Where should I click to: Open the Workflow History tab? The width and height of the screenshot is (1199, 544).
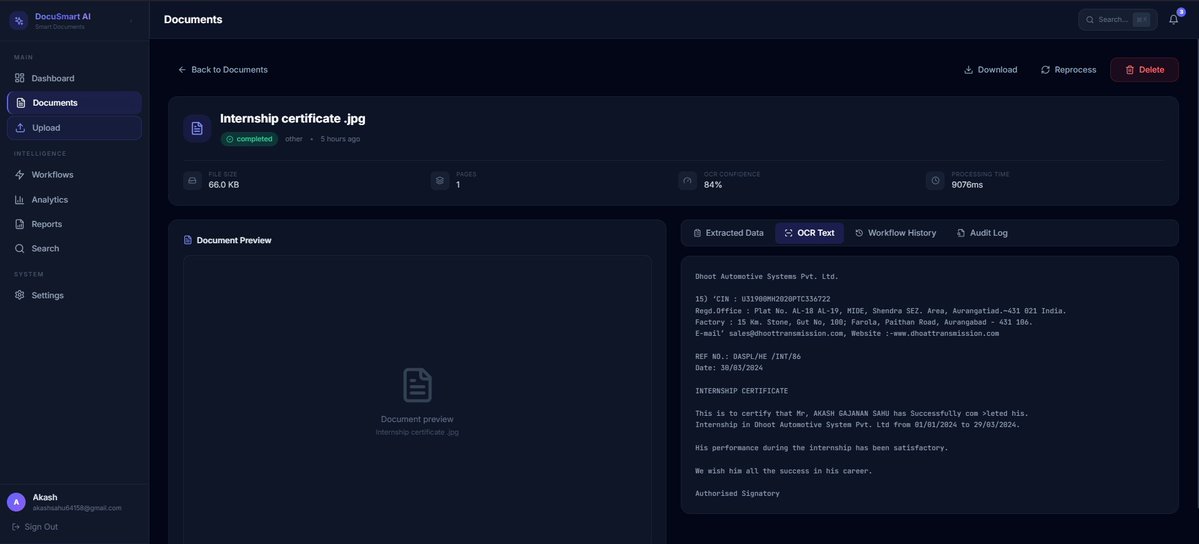tap(895, 233)
